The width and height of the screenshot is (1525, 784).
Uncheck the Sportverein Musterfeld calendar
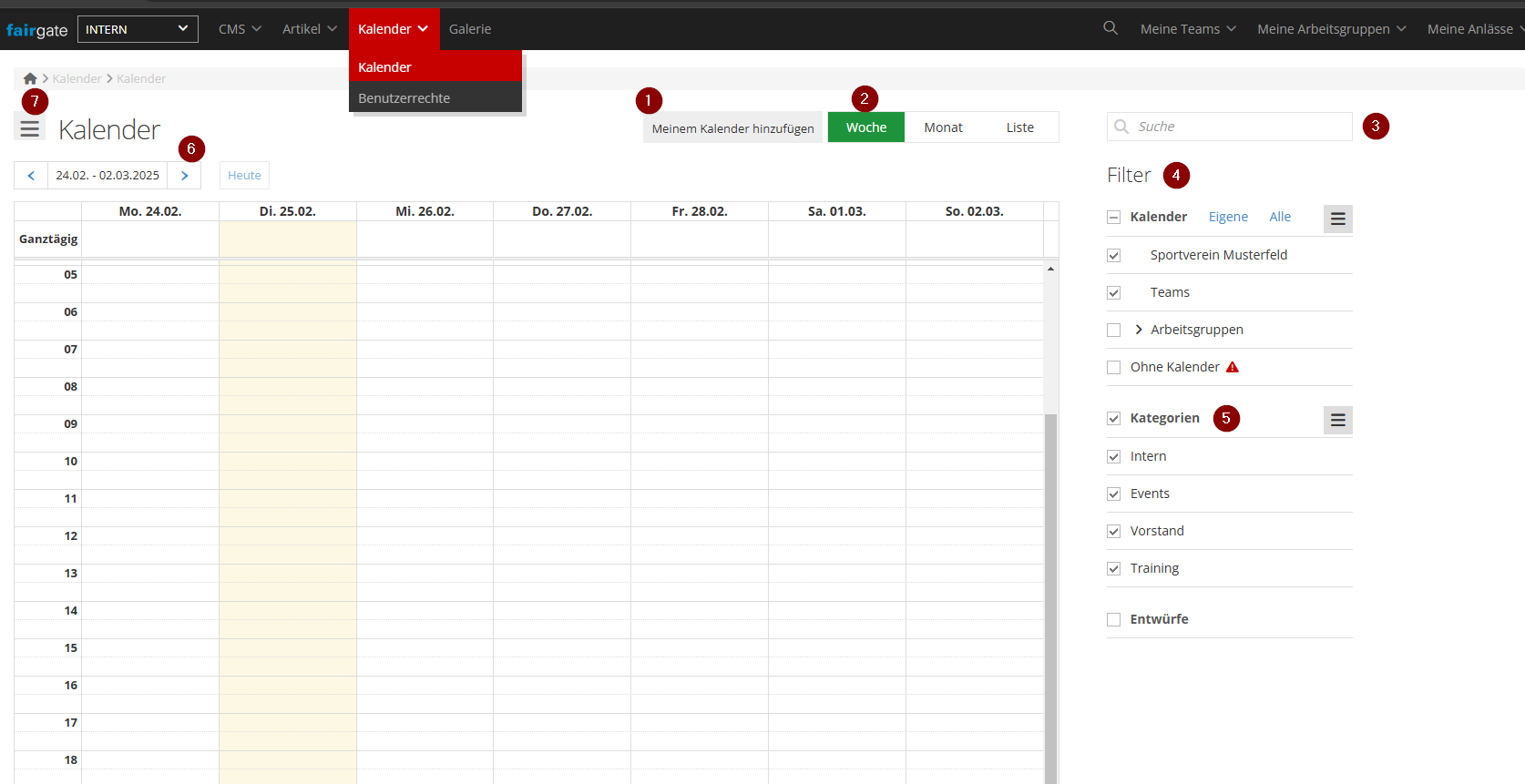coord(1113,256)
